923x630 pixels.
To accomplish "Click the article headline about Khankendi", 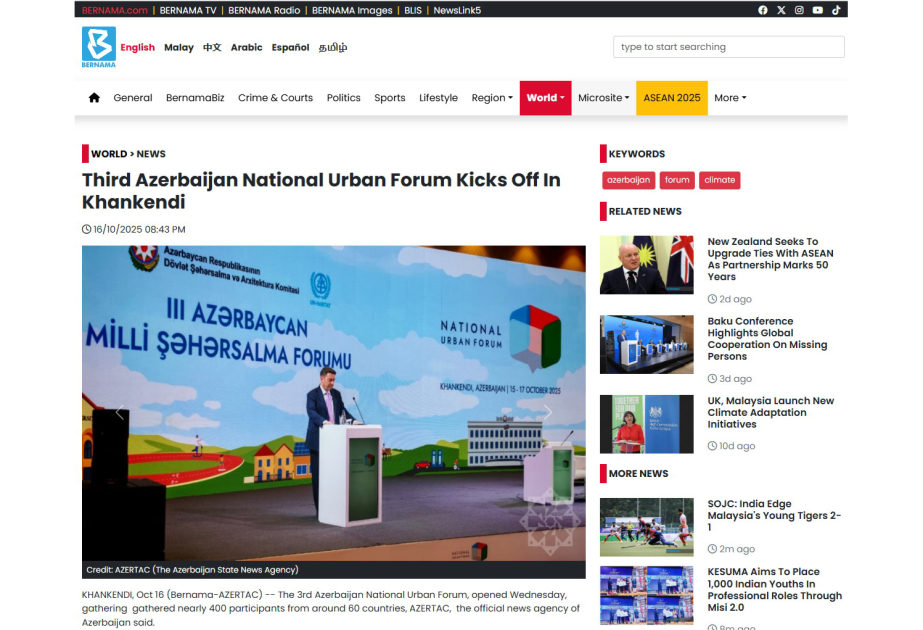I will (321, 191).
